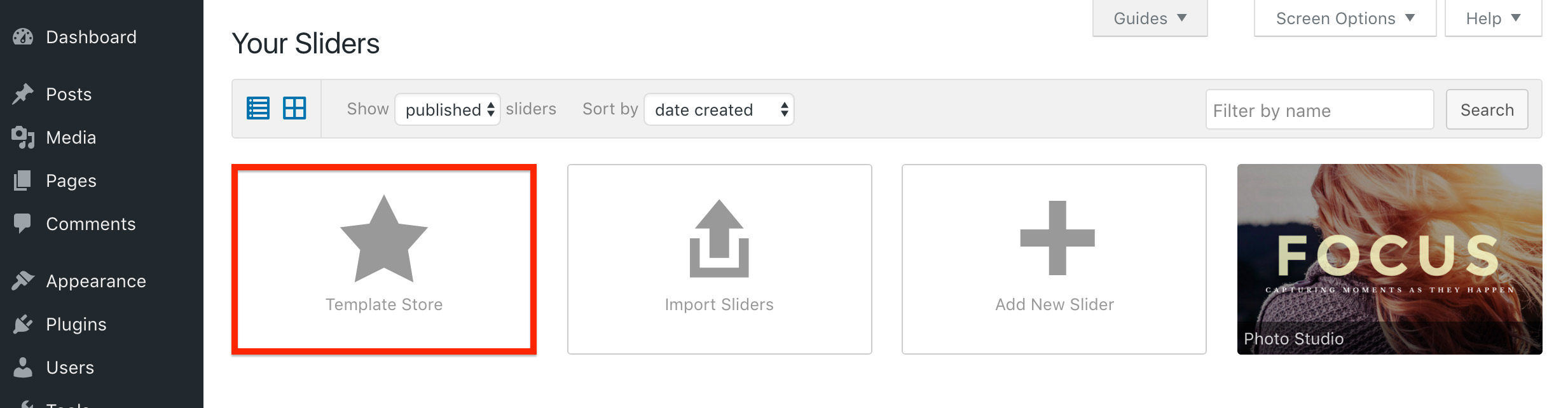Click the Plugins plug icon
This screenshot has height=408, width=1568.
point(23,324)
